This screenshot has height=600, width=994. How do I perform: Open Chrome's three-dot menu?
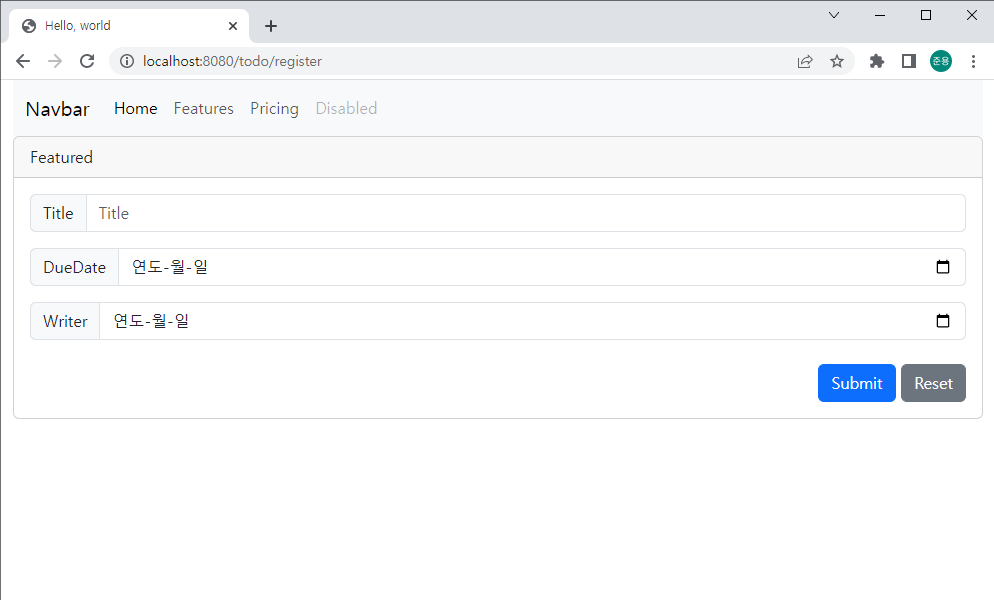973,61
